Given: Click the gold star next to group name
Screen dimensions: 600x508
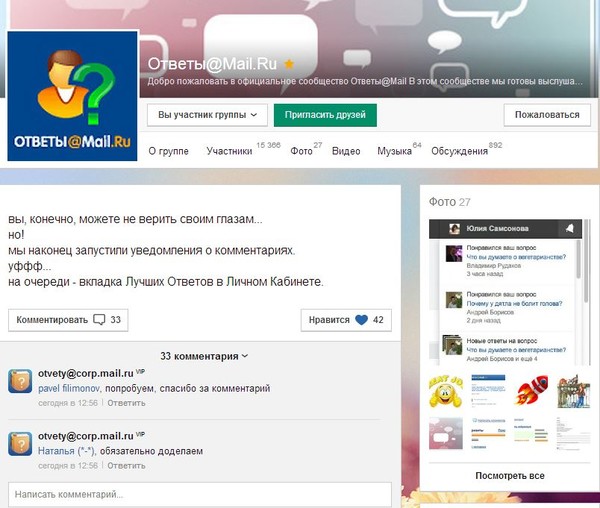Looking at the screenshot, I should (289, 64).
